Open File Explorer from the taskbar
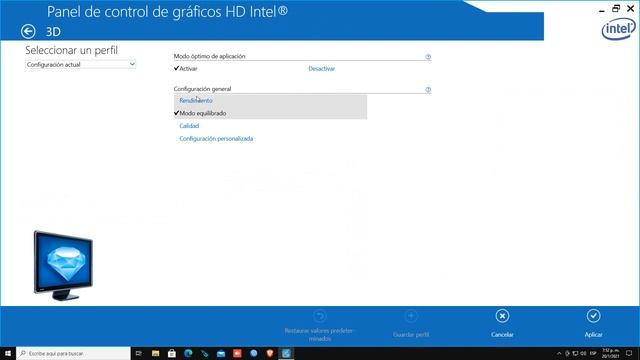The image size is (640, 360). click(x=156, y=353)
